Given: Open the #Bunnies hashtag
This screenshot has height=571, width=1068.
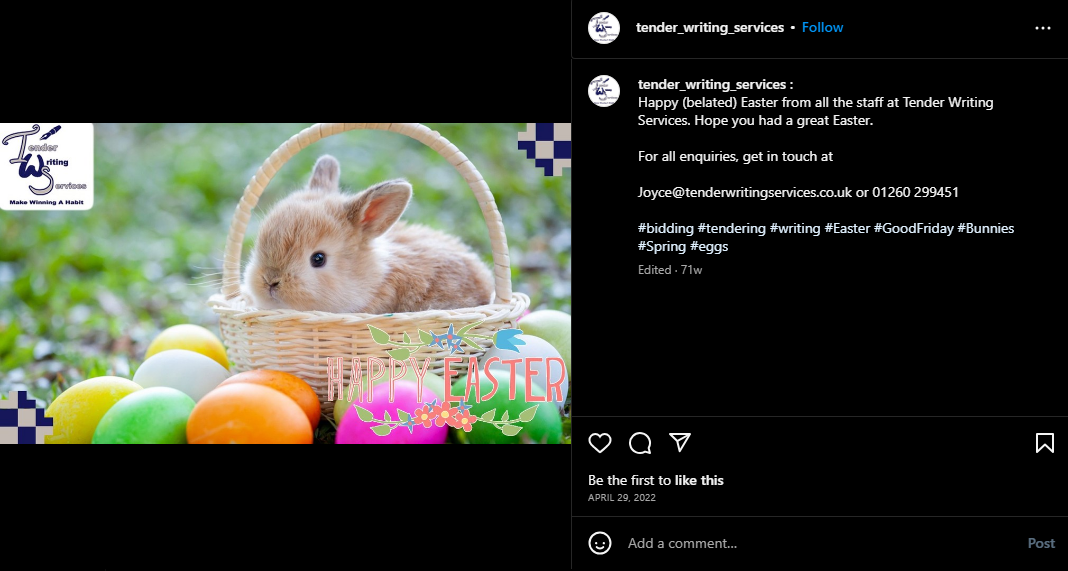Looking at the screenshot, I should point(986,228).
